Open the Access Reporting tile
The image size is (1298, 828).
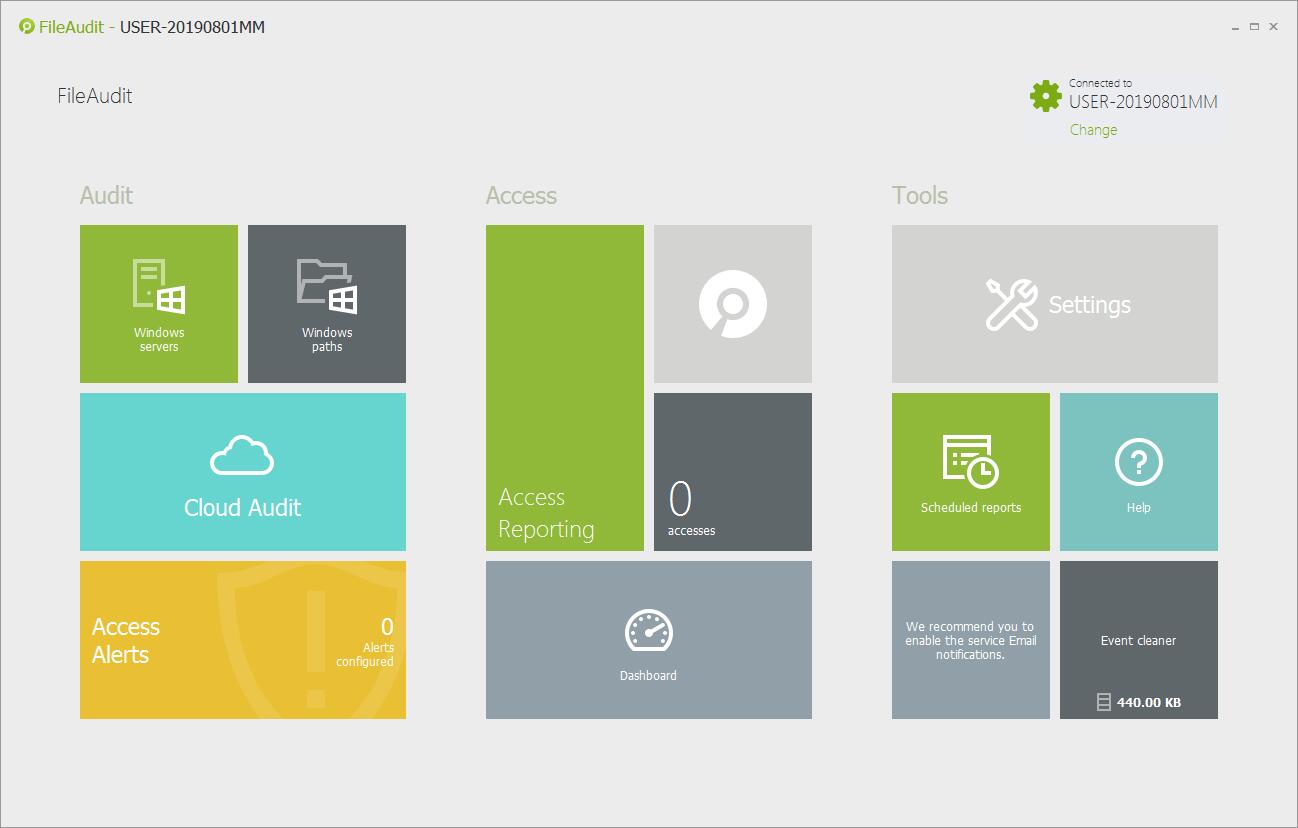click(x=565, y=388)
